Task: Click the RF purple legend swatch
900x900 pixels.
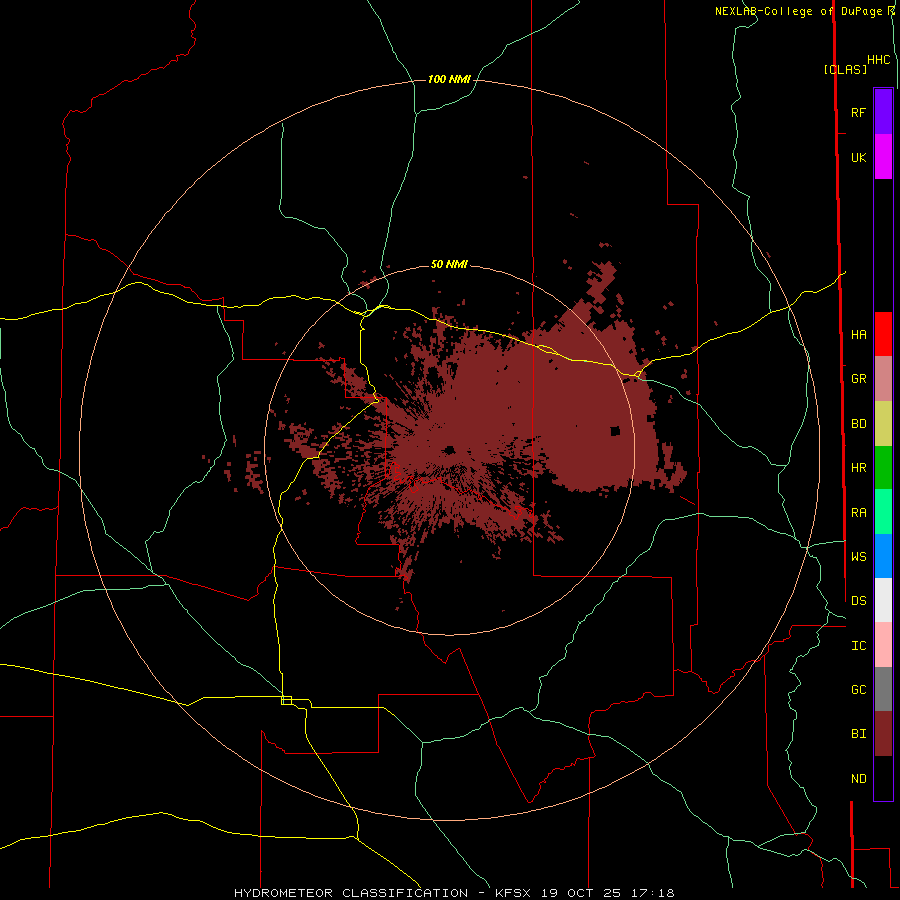Action: pyautogui.click(x=883, y=112)
